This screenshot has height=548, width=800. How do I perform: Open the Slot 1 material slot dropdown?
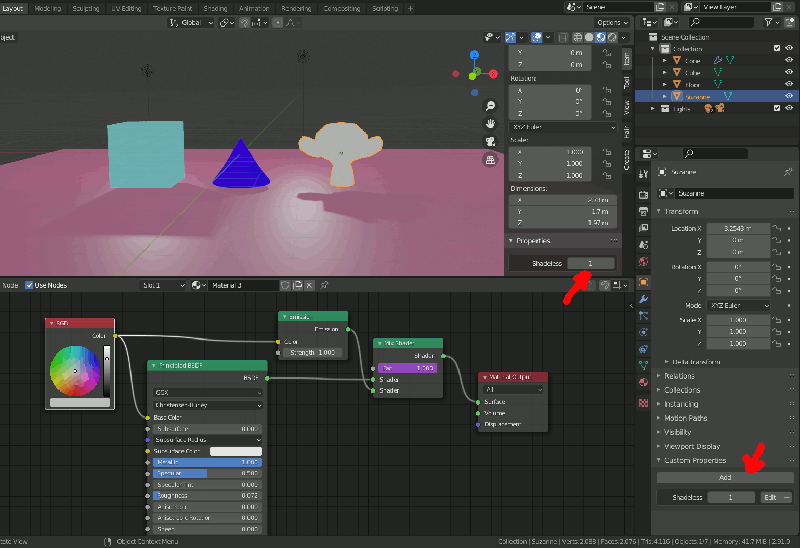[x=163, y=285]
